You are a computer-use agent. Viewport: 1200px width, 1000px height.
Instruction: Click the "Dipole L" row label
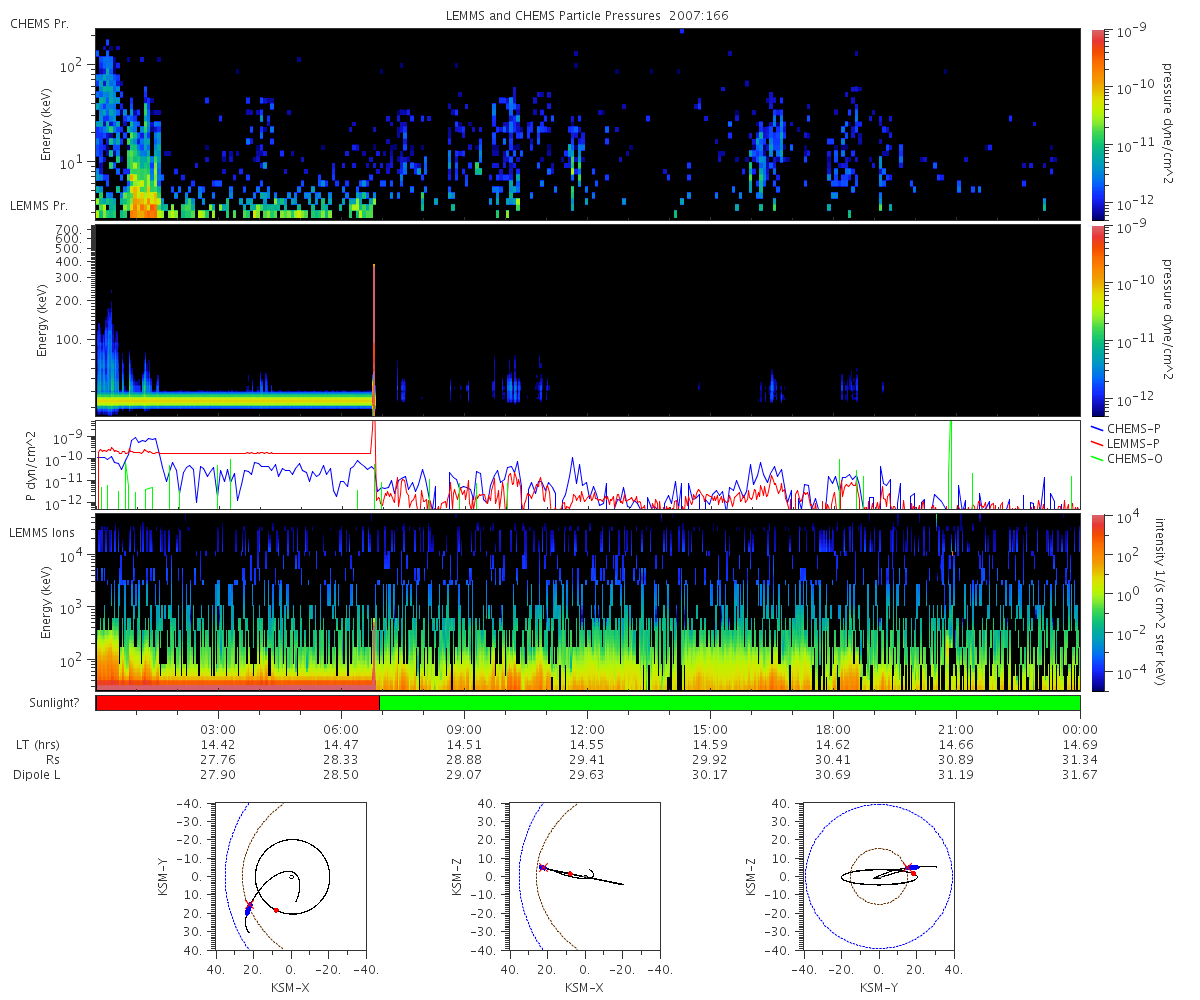click(38, 775)
